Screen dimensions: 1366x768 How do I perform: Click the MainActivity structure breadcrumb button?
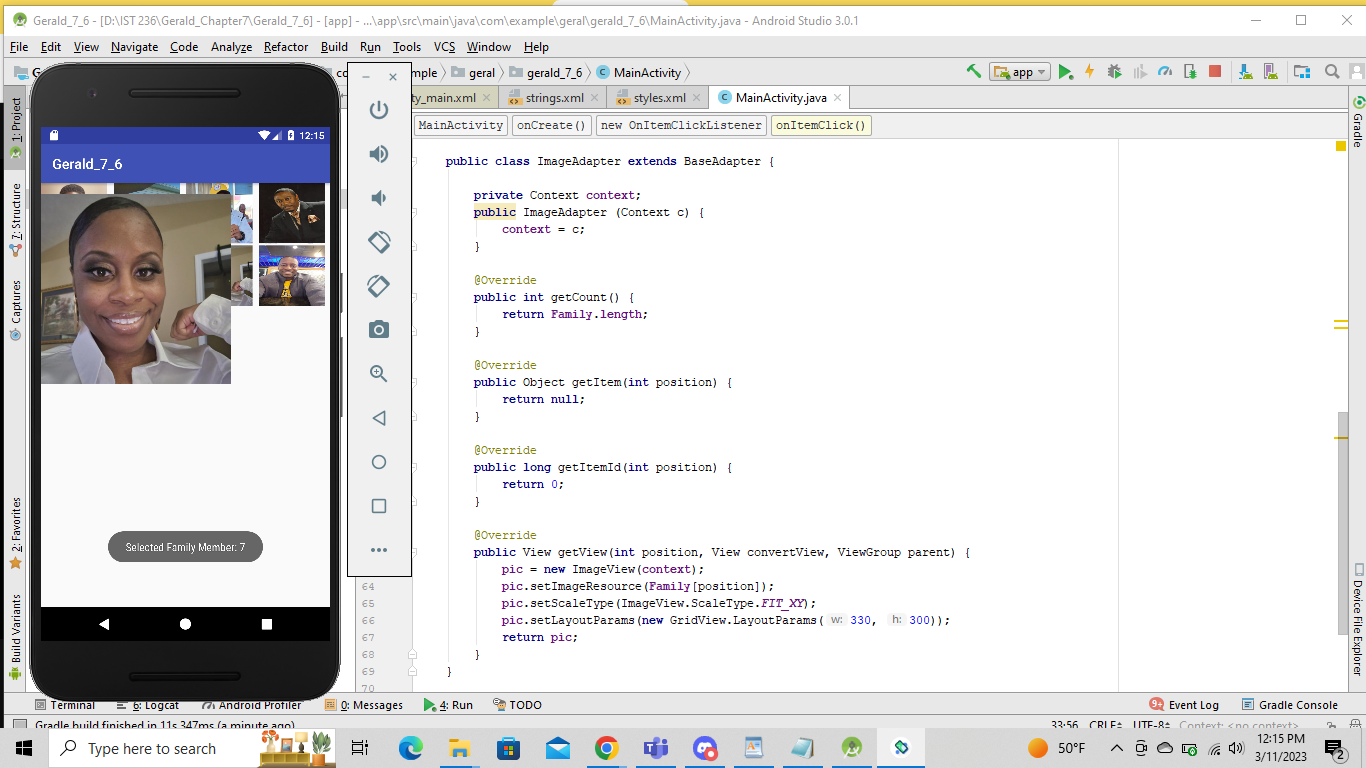click(x=460, y=125)
